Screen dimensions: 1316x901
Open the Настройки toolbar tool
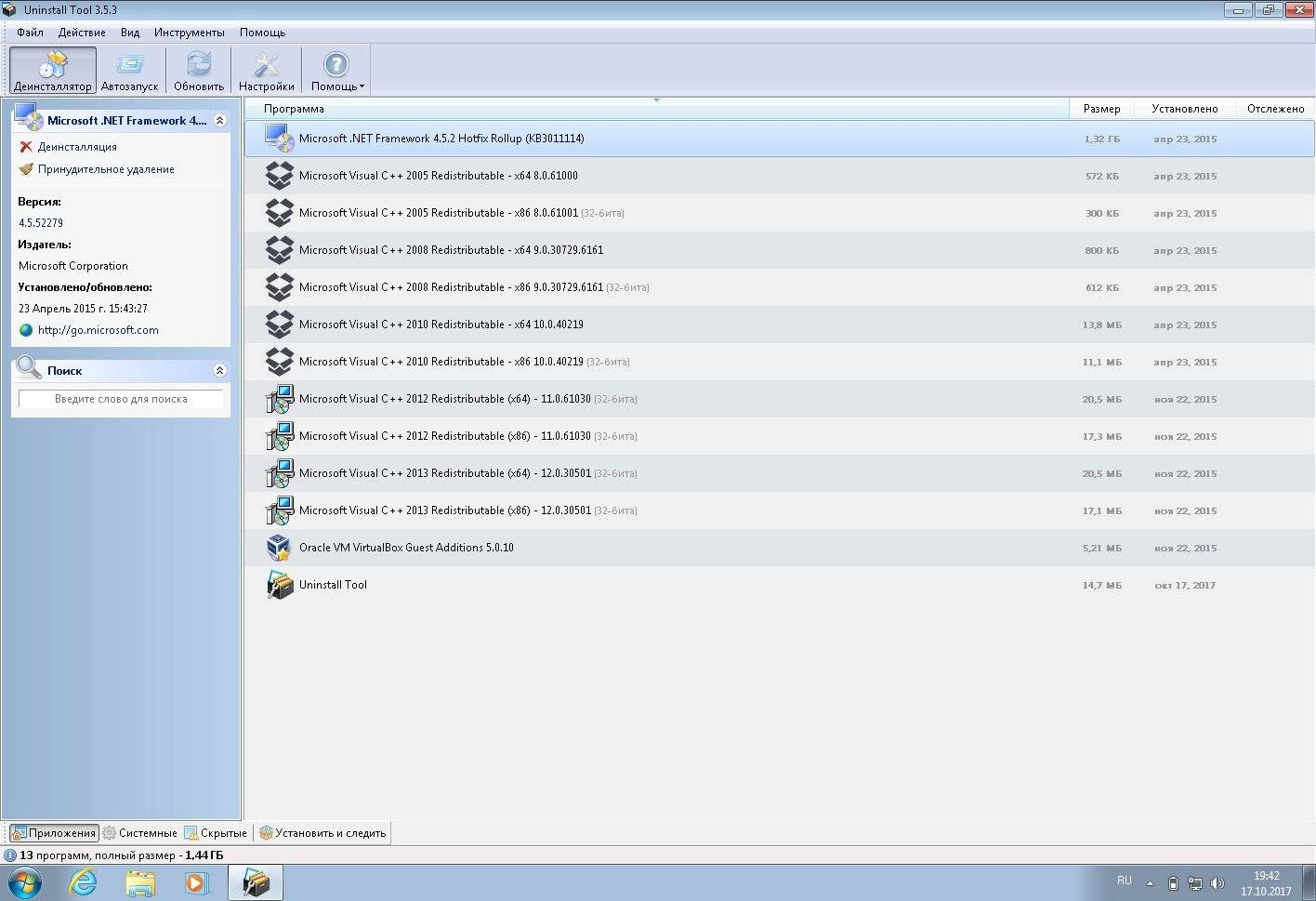click(x=266, y=72)
